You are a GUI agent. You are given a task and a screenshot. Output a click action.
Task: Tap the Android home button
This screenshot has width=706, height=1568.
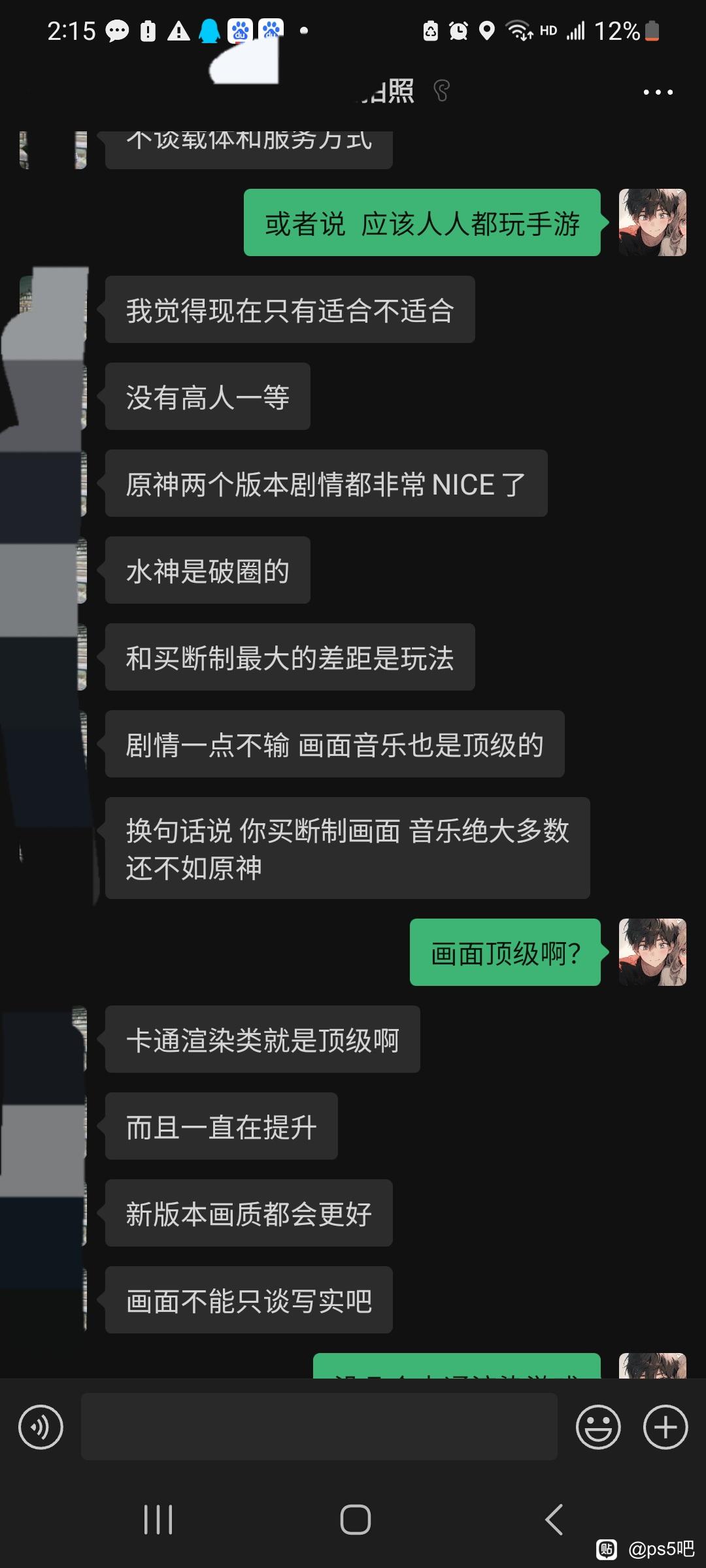[356, 1520]
